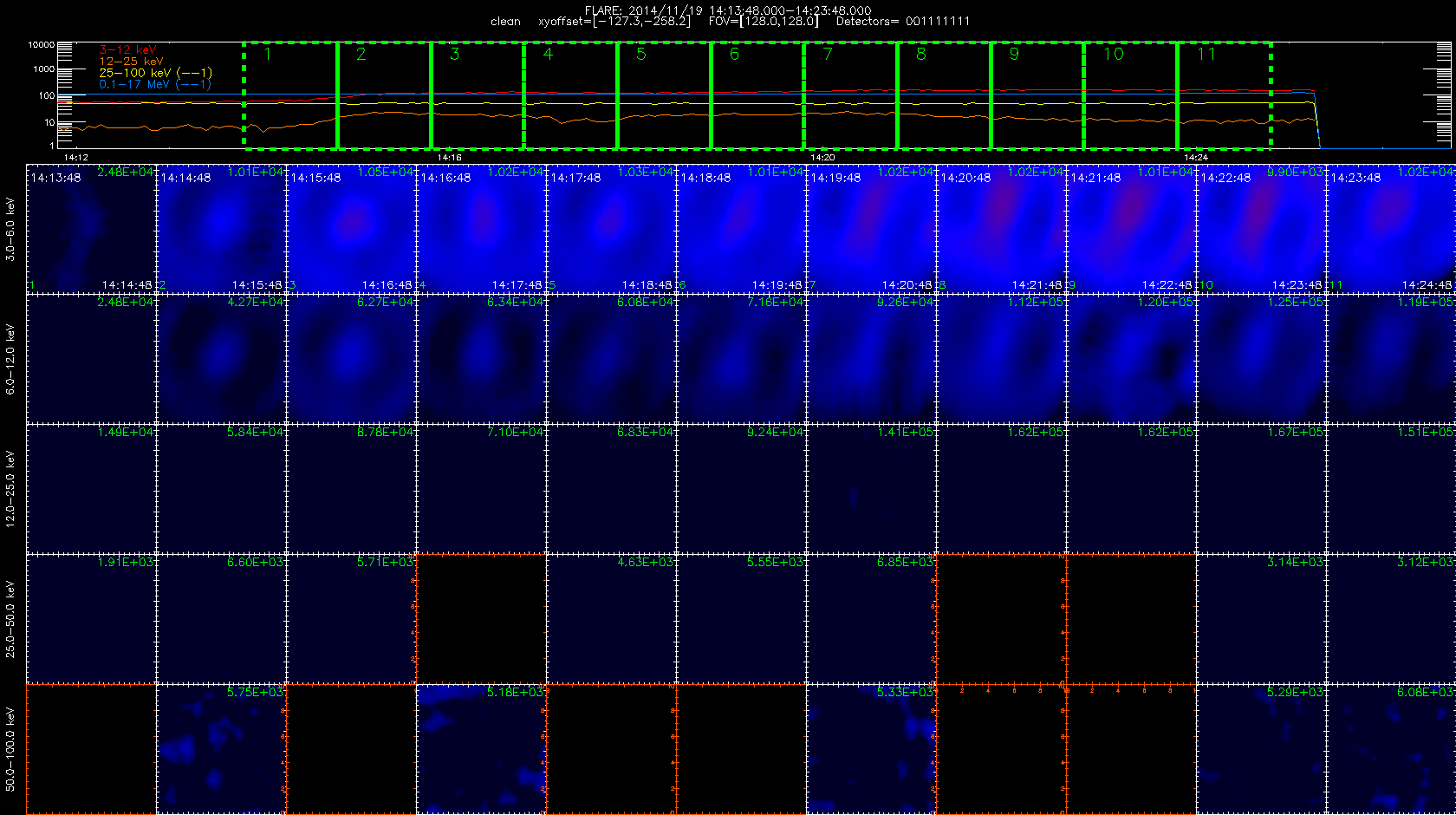Select interval 1 marker in the light curve
Screen dimensions: 1456x815
pos(267,55)
